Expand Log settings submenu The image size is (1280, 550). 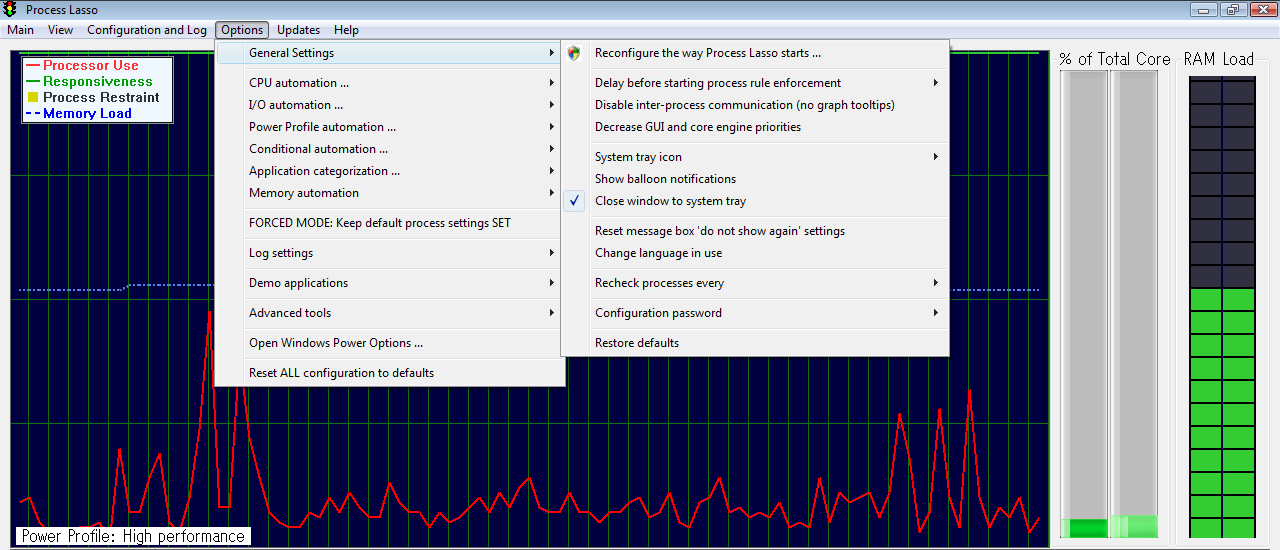390,253
